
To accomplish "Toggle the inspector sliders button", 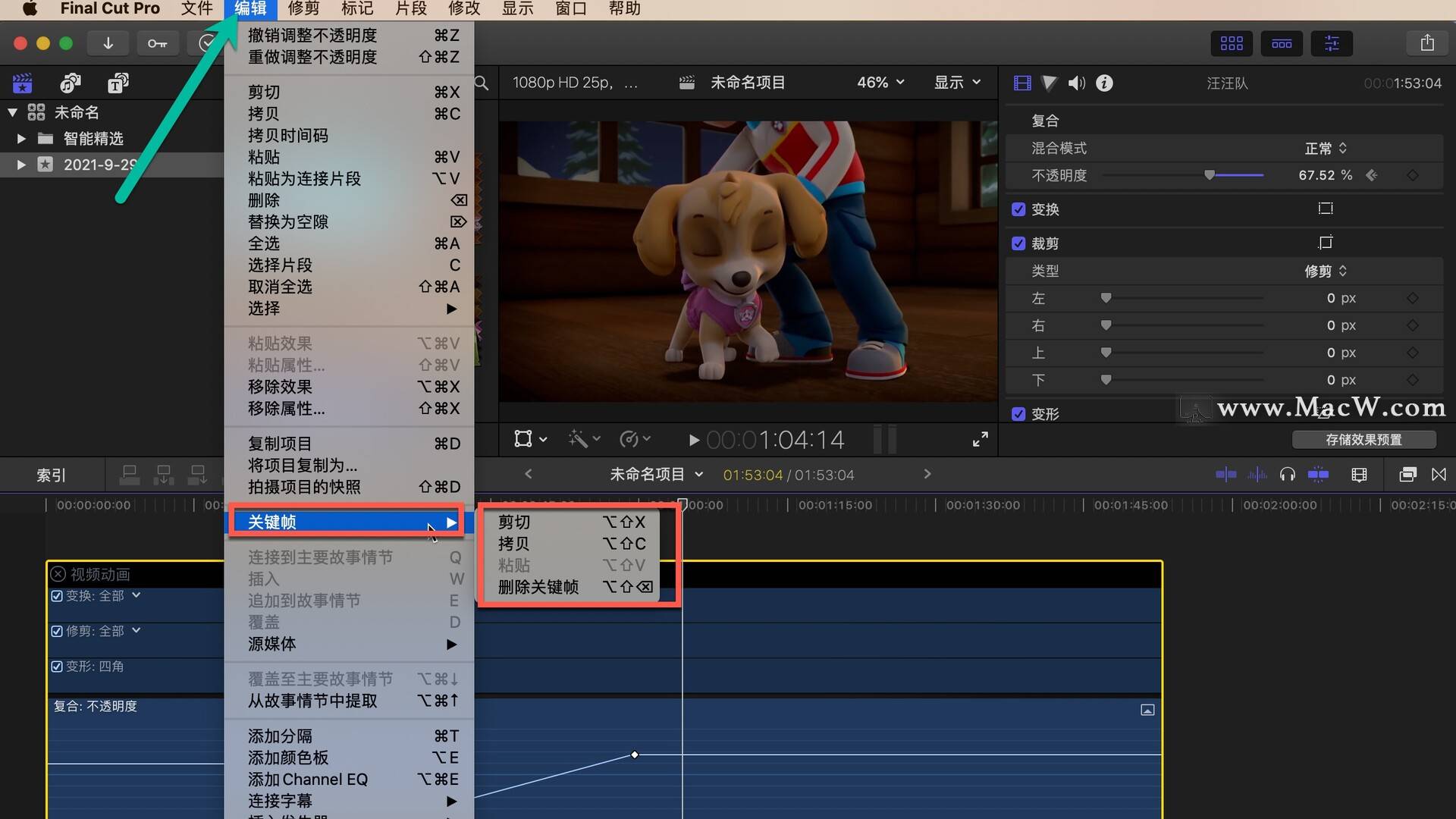I will 1332,43.
